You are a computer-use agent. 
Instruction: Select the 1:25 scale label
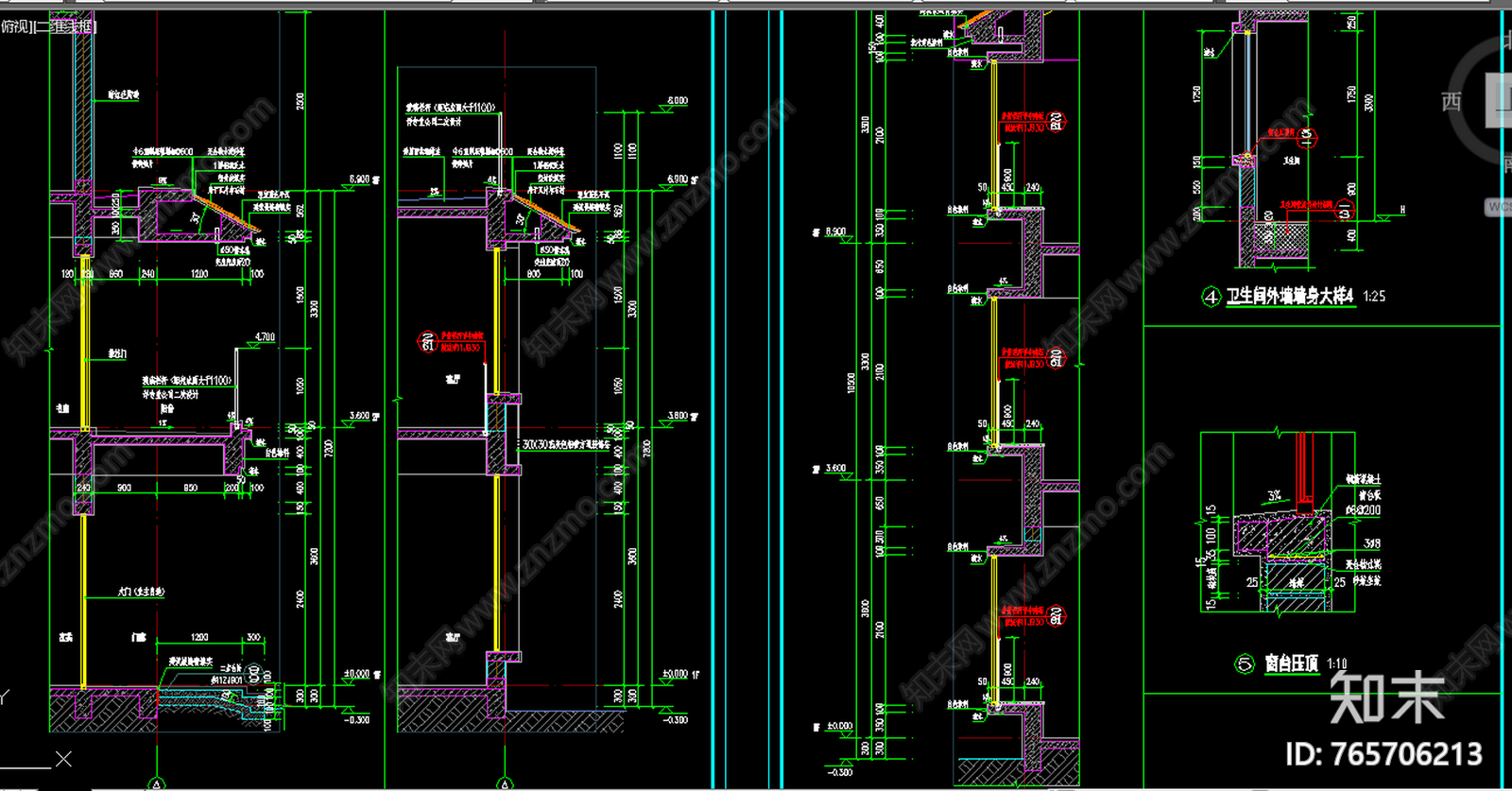pyautogui.click(x=1374, y=297)
